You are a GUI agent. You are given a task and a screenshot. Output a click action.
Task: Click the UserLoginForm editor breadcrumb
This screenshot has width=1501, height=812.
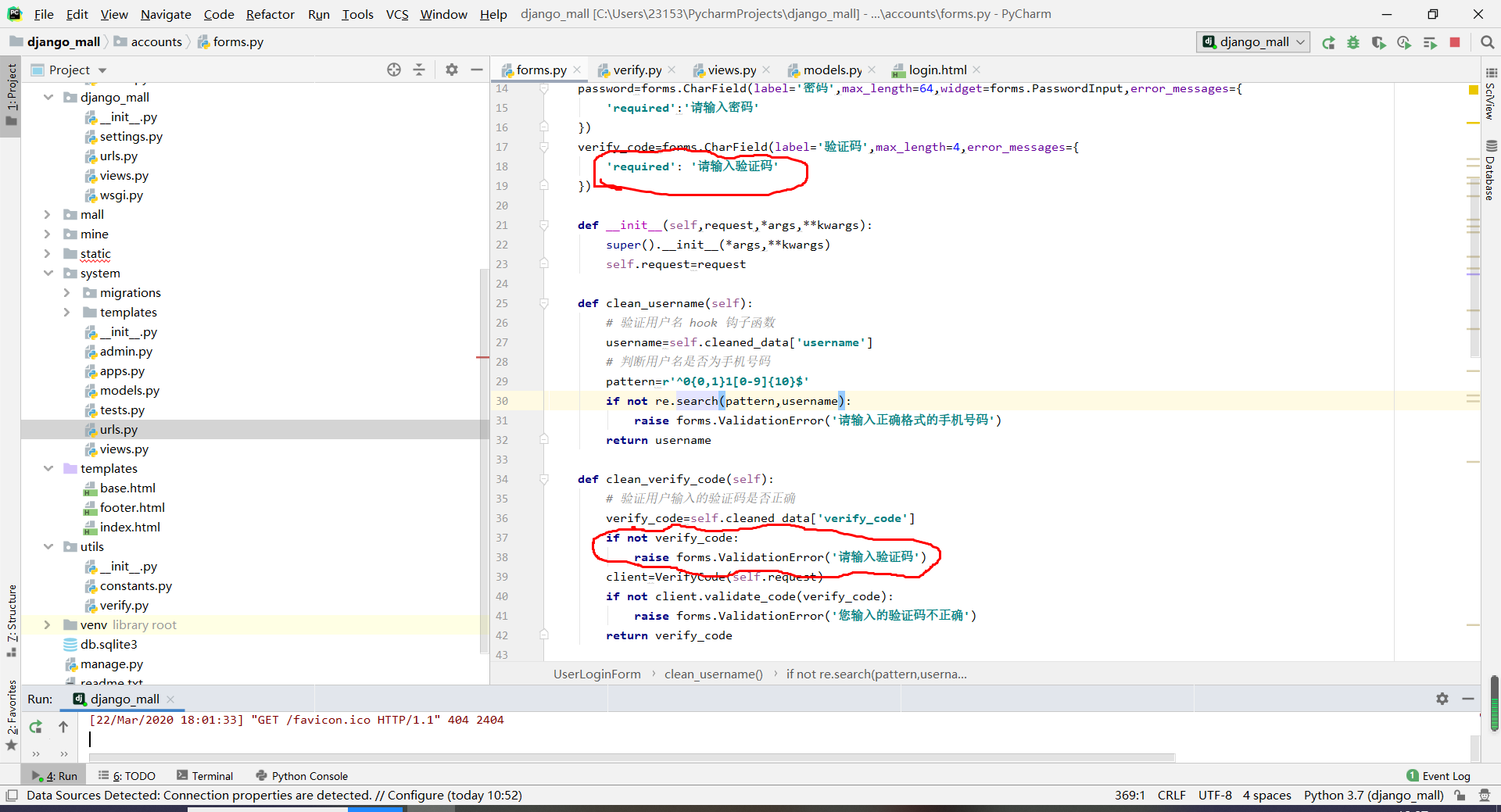[596, 674]
